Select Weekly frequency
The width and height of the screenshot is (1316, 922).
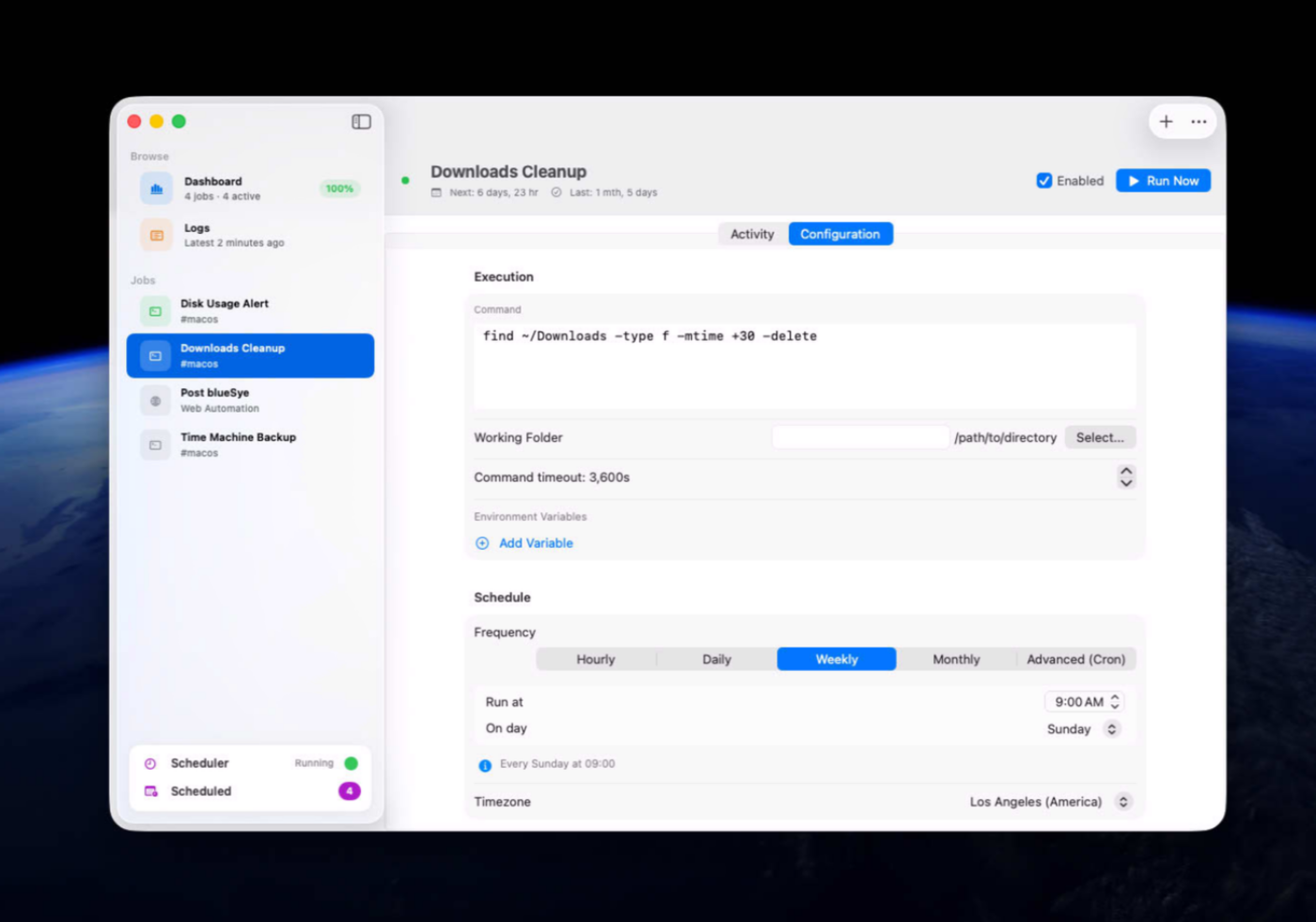pos(837,660)
